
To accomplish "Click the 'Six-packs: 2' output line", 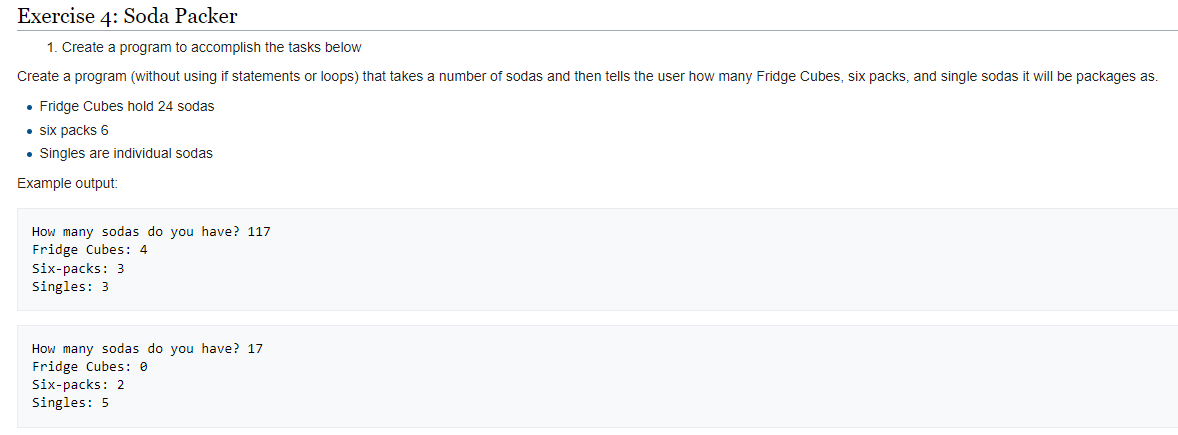I will (x=78, y=385).
